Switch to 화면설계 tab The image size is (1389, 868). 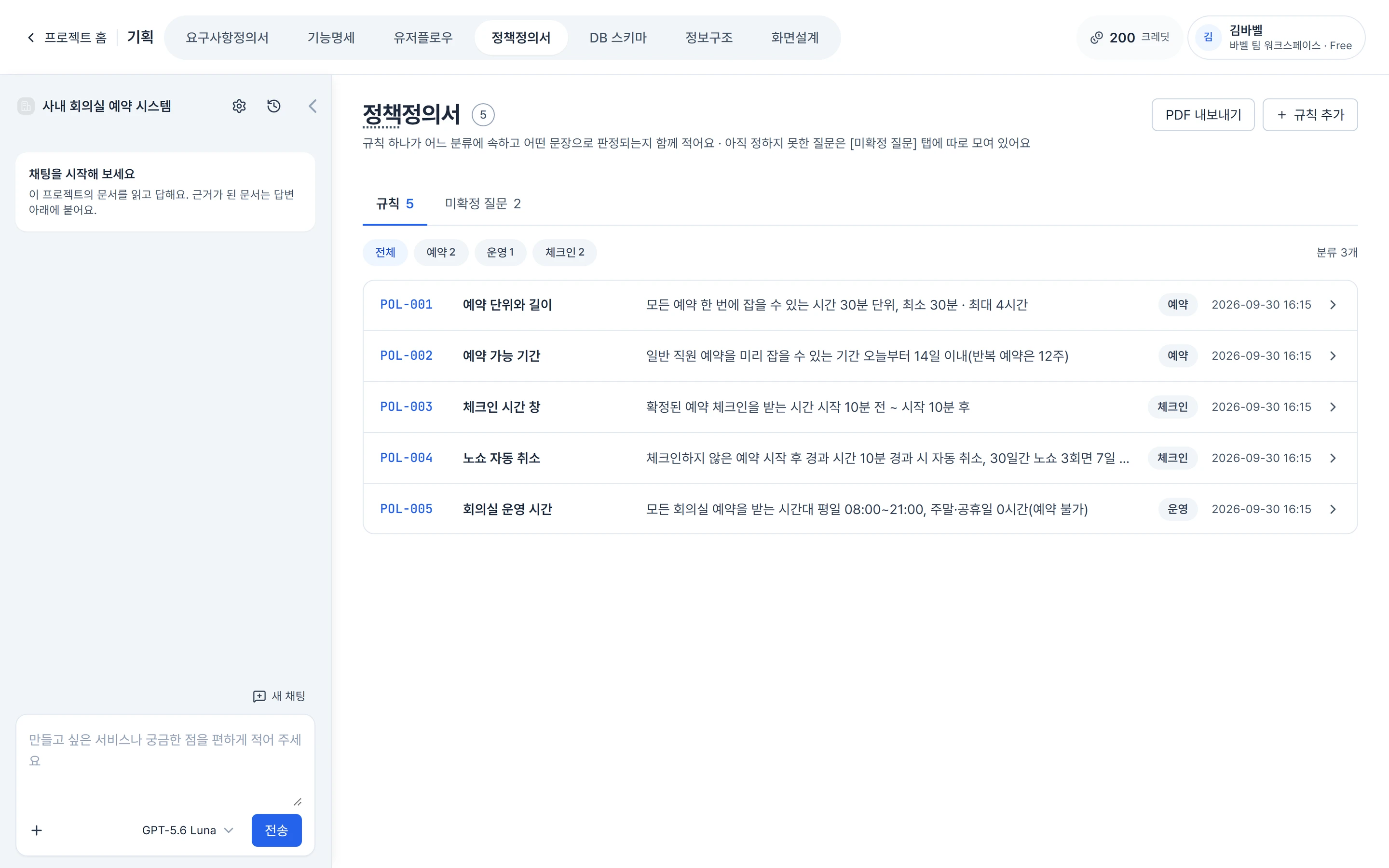pyautogui.click(x=795, y=38)
